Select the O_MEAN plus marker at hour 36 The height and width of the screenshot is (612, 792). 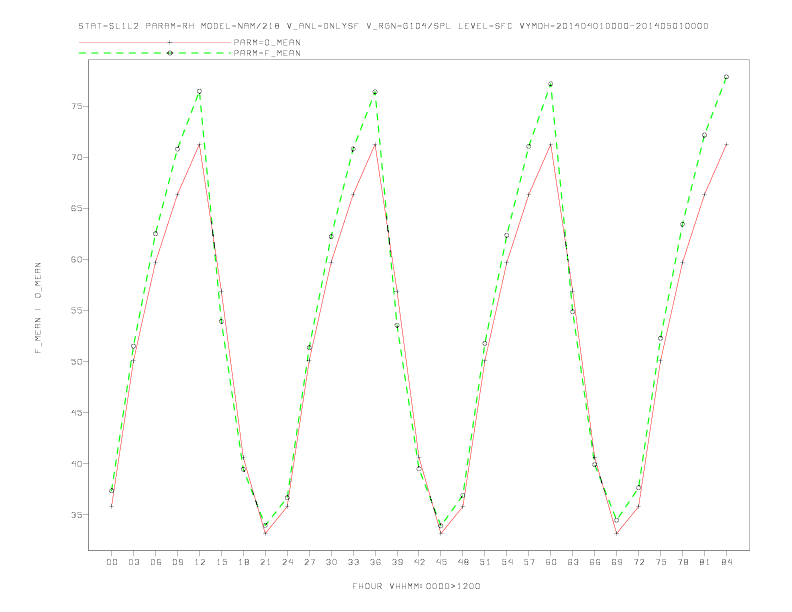coord(375,145)
